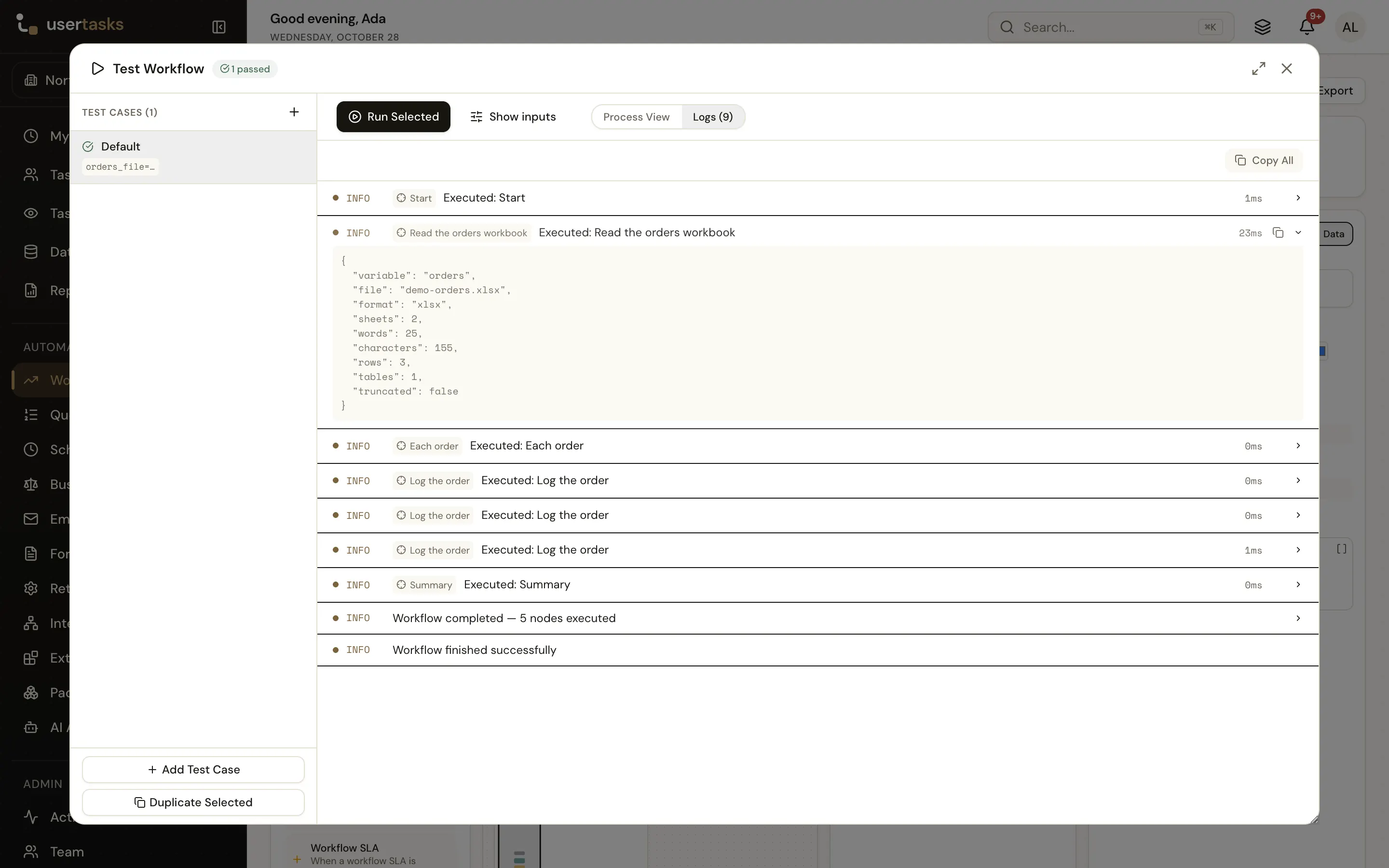Screen dimensions: 1389x868
Task: Expand the Test Workflow dialog to fullscreen
Action: (x=1259, y=68)
